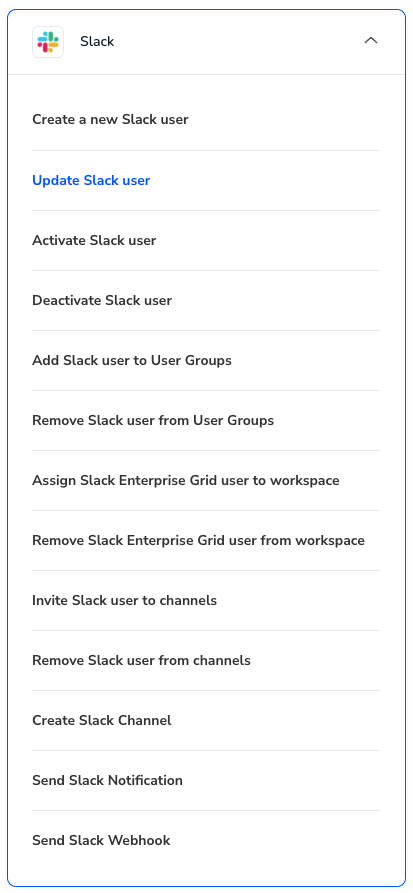This screenshot has height=893, width=413.
Task: Collapse the Slack section with the chevron
Action: pos(371,41)
